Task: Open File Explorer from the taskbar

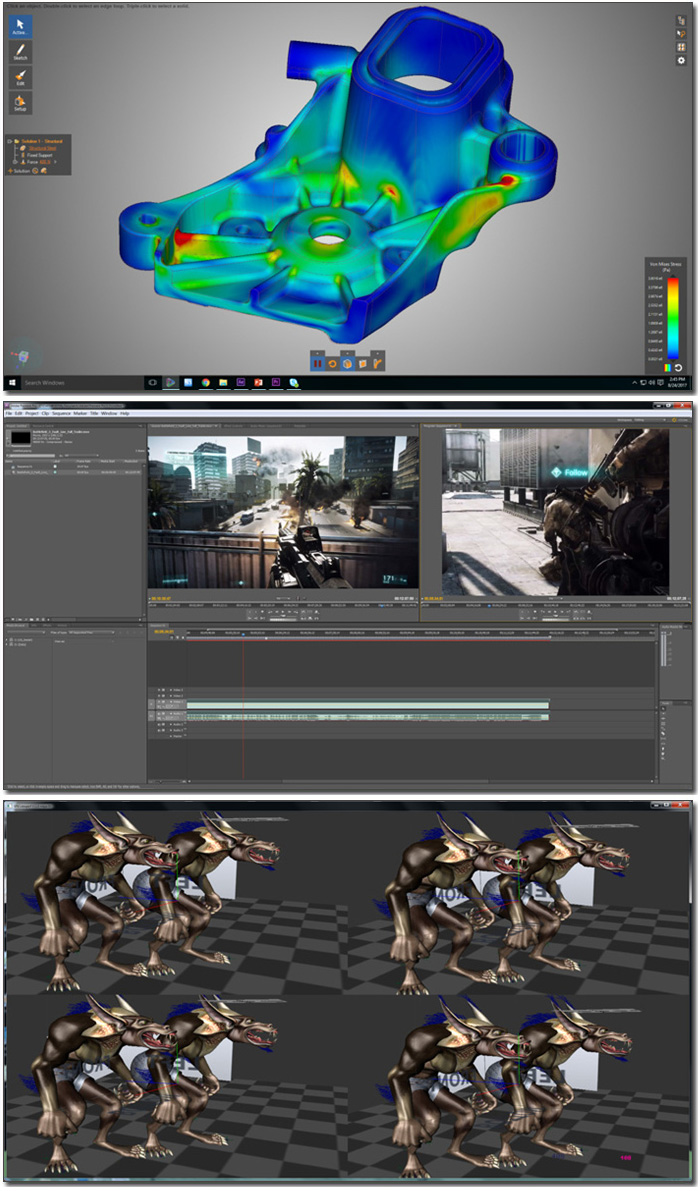Action: [x=223, y=383]
